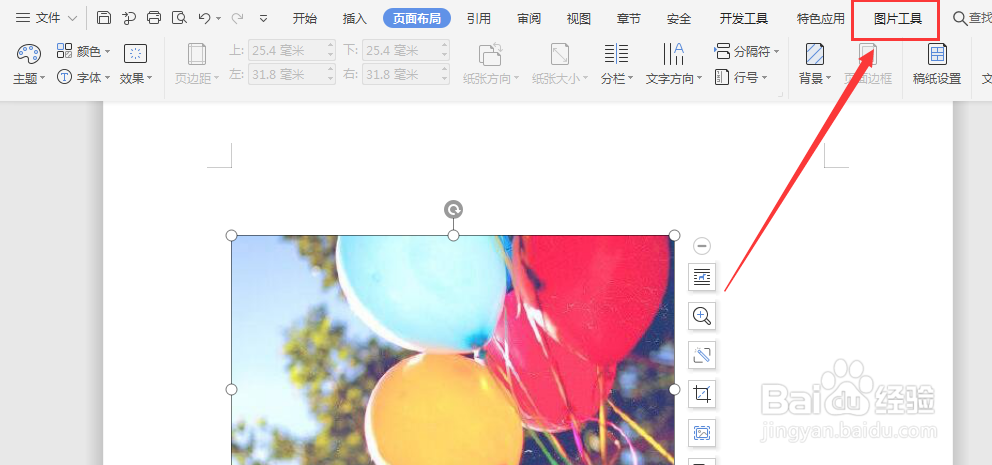Screen dimensions: 992x465
Task: Open the 纸张方向 orientation dropdown
Action: pyautogui.click(x=491, y=65)
